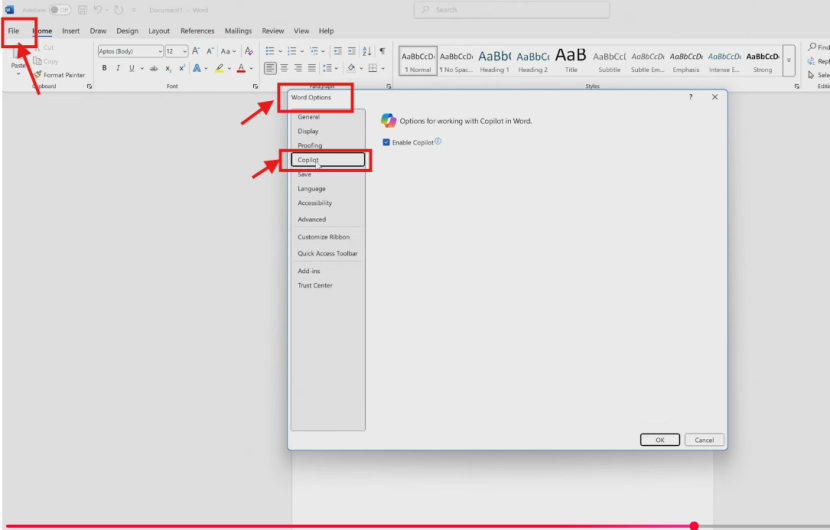The width and height of the screenshot is (830, 530).
Task: Go to the Layout tab
Action: [x=159, y=31]
